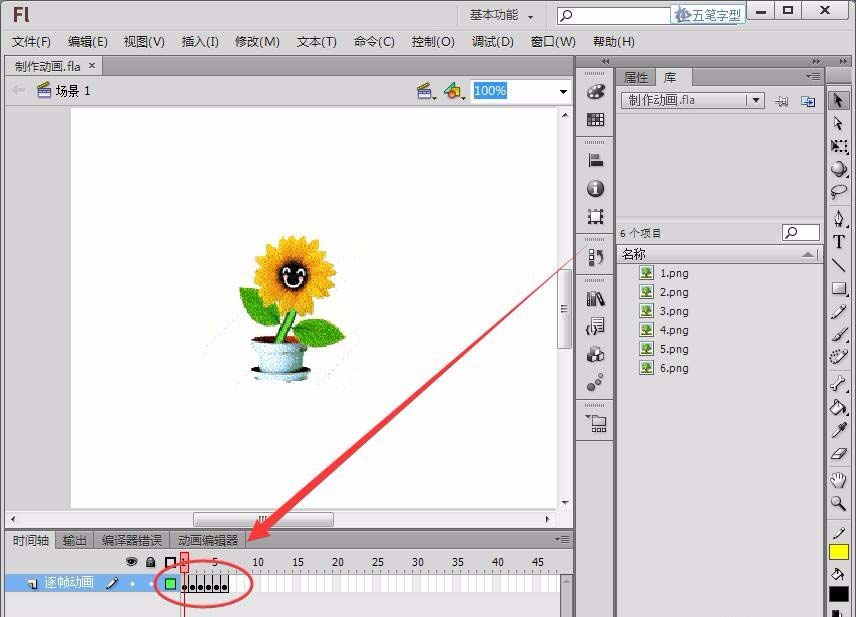Hide the 逐帧动画 layer
Screen dimensions: 856x617
coord(131,583)
